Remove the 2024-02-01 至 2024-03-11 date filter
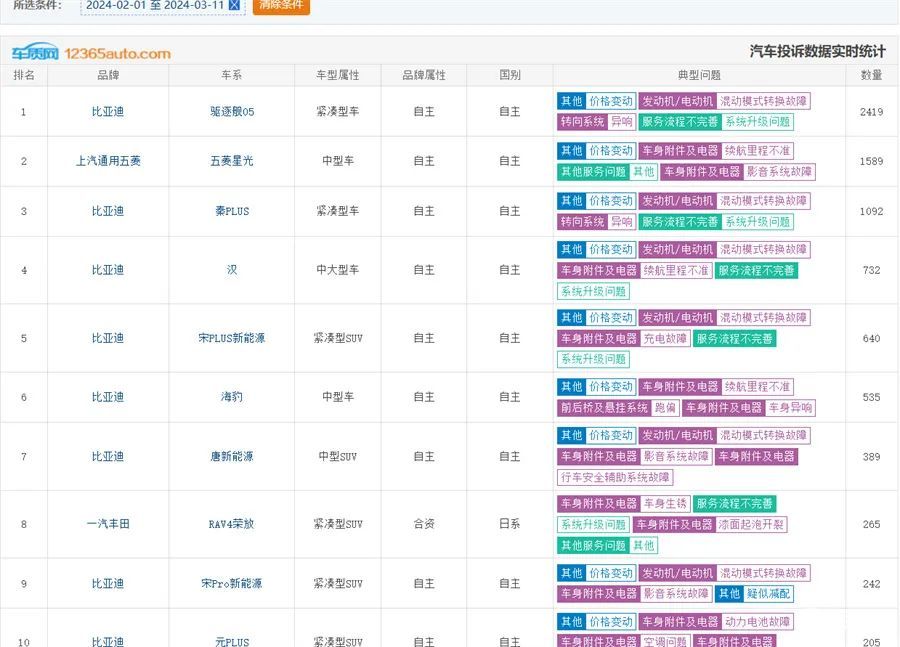The height and width of the screenshot is (647, 900). point(234,5)
